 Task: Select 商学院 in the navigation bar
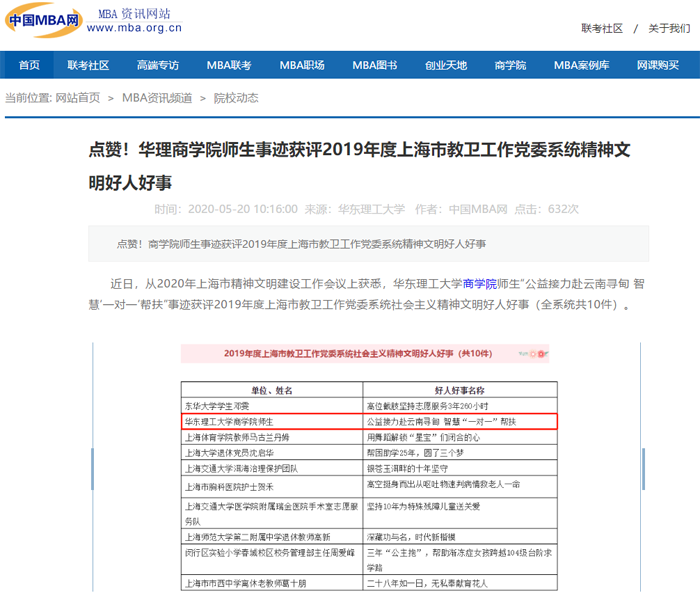coord(510,65)
